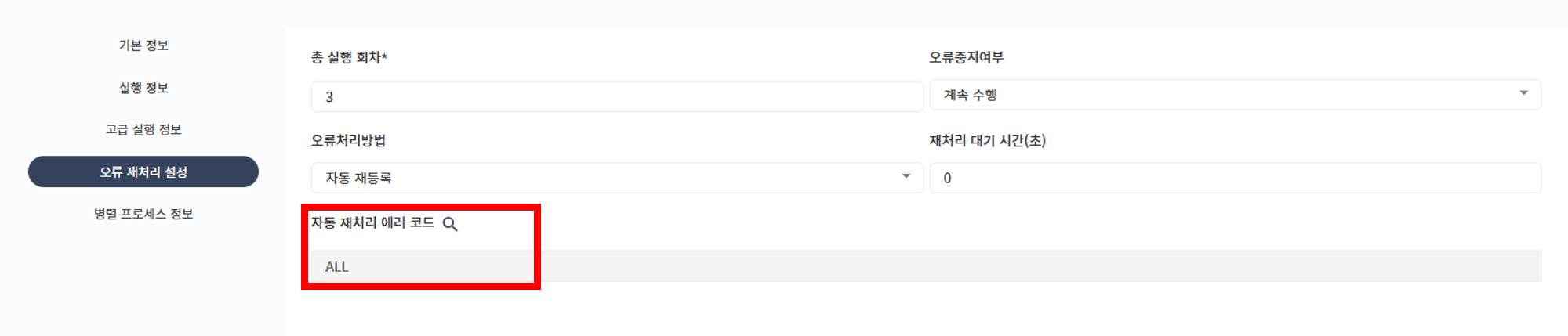The image size is (1568, 336).
Task: Select the 오류 재처리 설정 tab
Action: pos(143,172)
